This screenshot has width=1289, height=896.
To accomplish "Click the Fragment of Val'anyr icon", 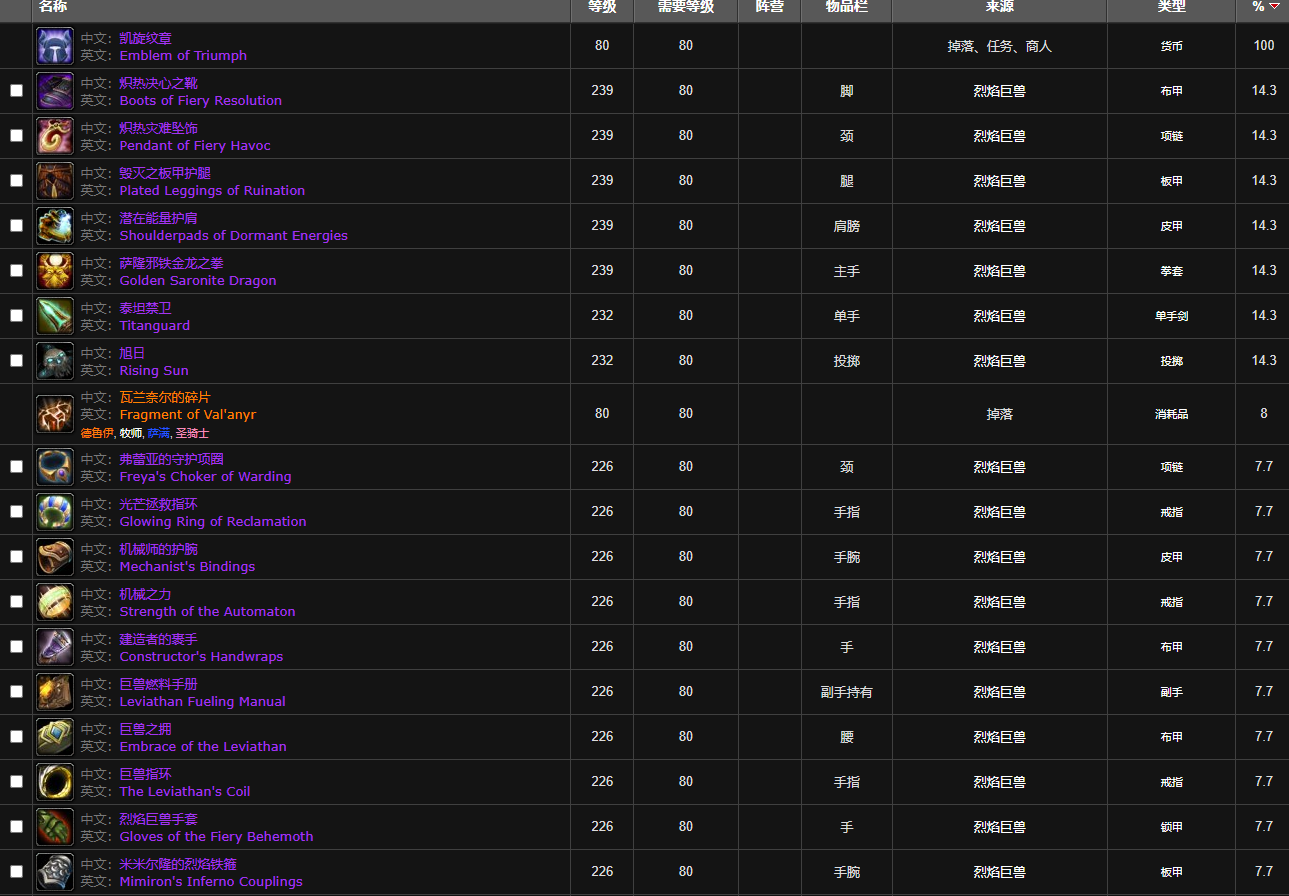I will point(55,414).
